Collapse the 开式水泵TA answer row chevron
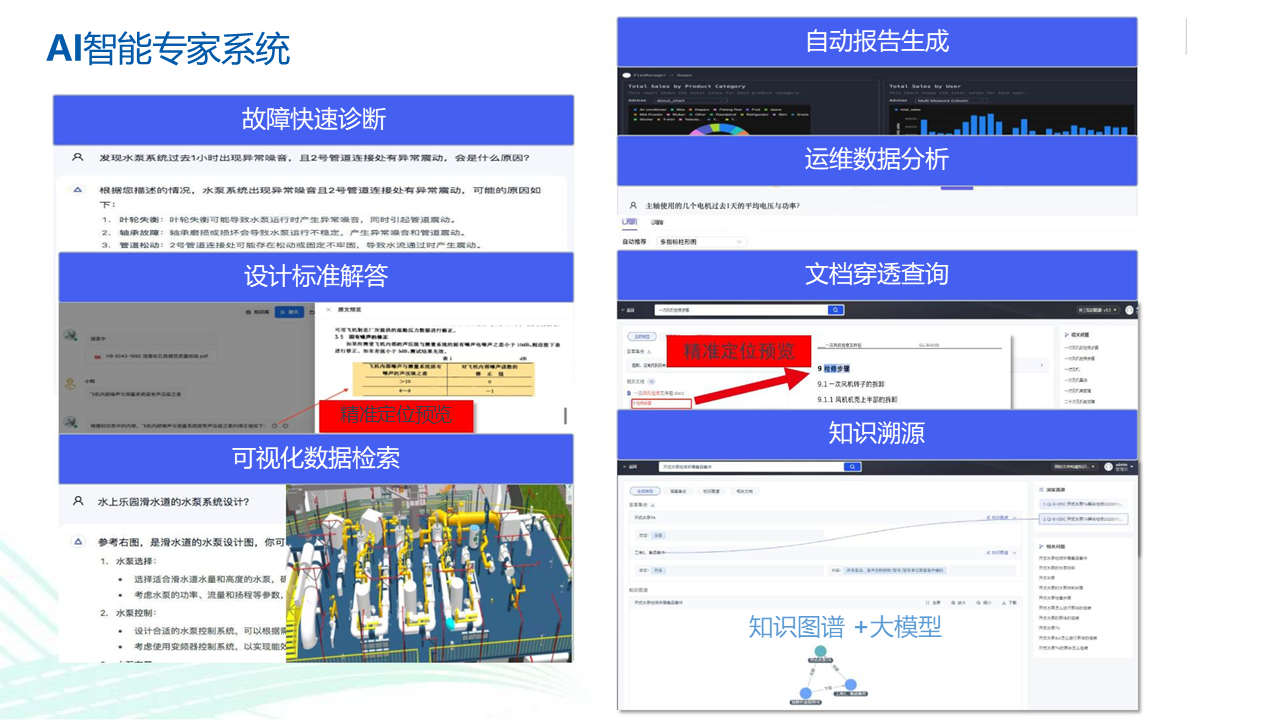This screenshot has height=720, width=1280. pyautogui.click(x=1015, y=518)
